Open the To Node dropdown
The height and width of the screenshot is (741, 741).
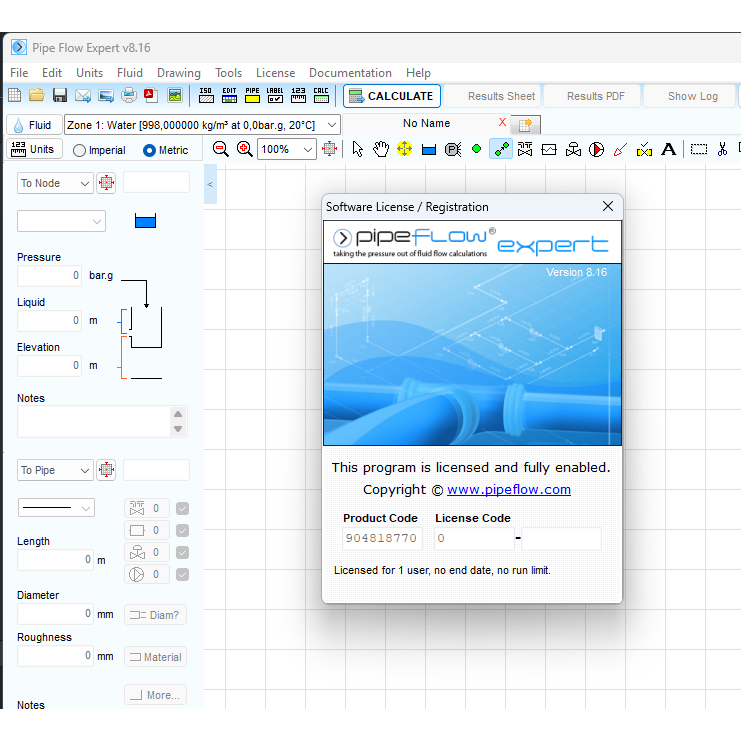55,183
